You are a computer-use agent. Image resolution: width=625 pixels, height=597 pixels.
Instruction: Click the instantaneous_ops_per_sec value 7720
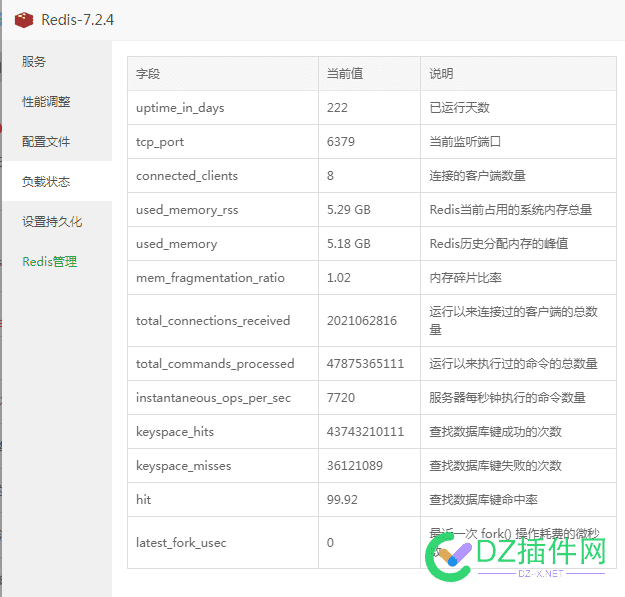(341, 398)
